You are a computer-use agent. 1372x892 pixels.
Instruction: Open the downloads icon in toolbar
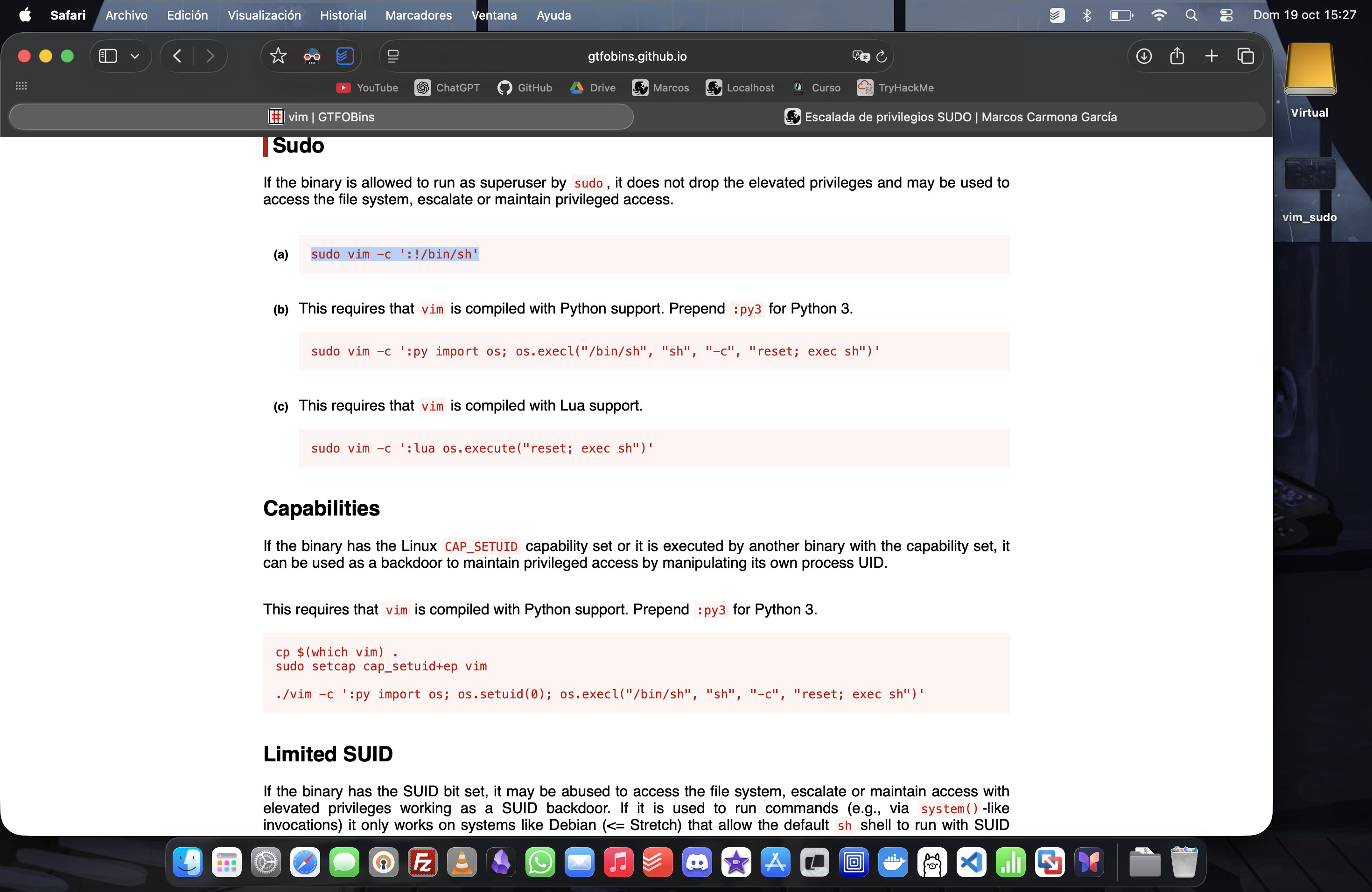click(x=1144, y=56)
